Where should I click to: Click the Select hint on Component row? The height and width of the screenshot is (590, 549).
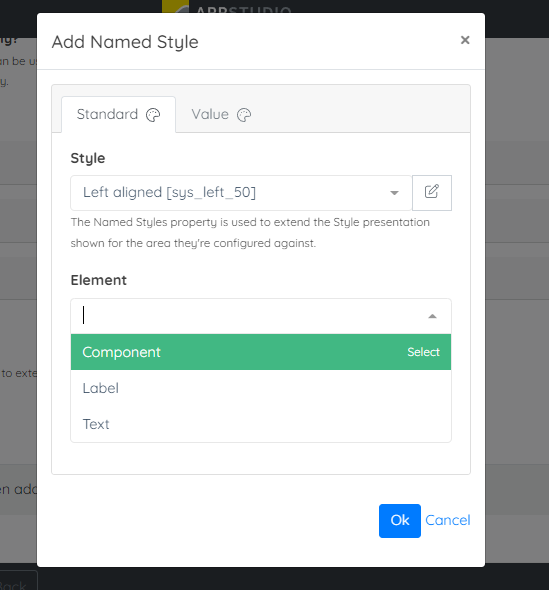[423, 352]
